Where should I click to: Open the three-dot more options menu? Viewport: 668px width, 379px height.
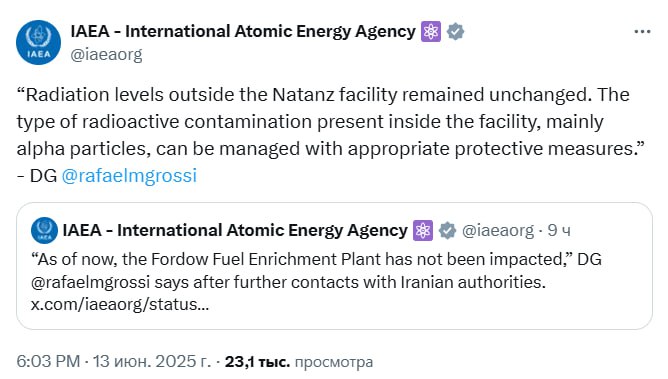pyautogui.click(x=642, y=32)
